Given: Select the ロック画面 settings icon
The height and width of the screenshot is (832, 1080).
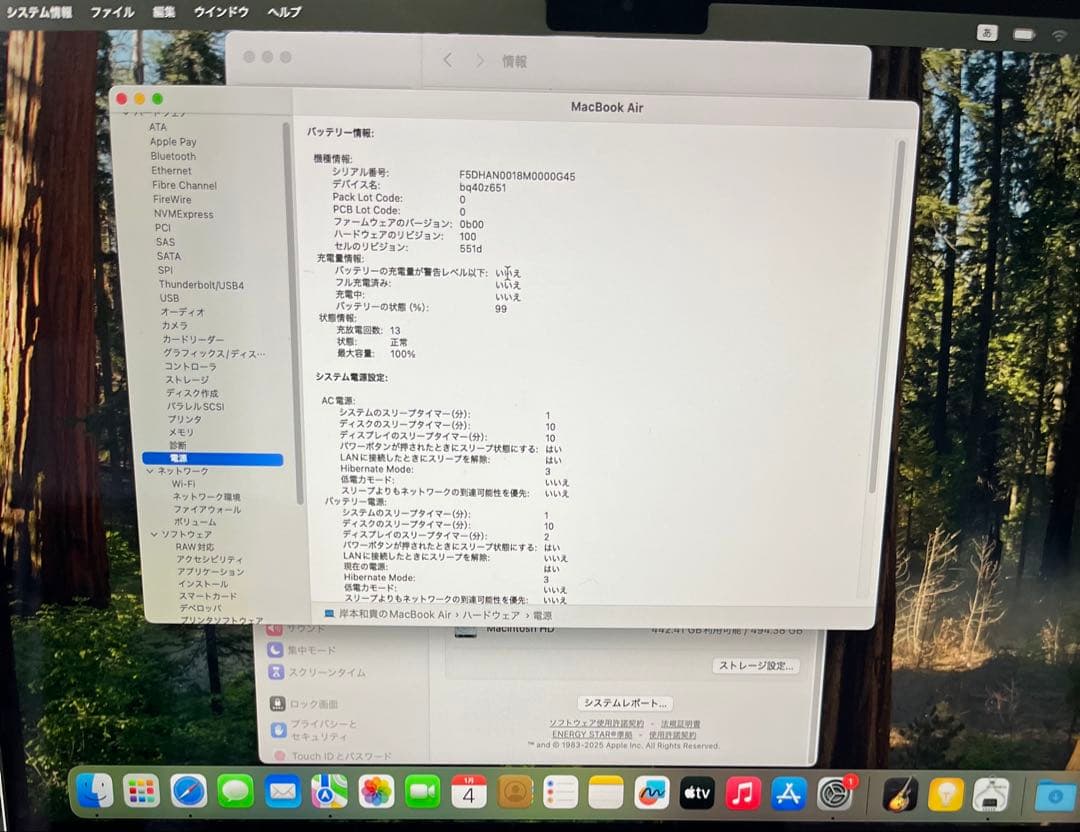Looking at the screenshot, I should coord(277,703).
